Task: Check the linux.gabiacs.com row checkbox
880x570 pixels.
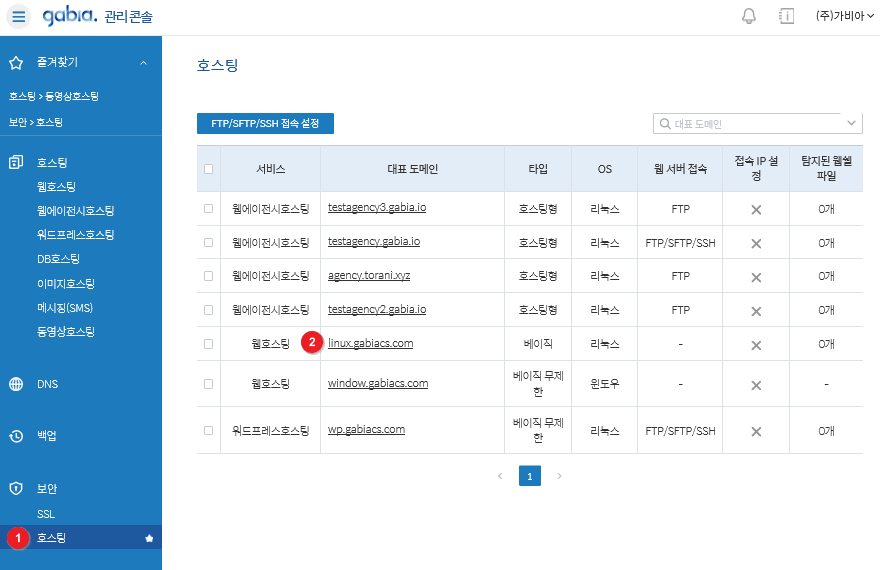Action: (209, 344)
